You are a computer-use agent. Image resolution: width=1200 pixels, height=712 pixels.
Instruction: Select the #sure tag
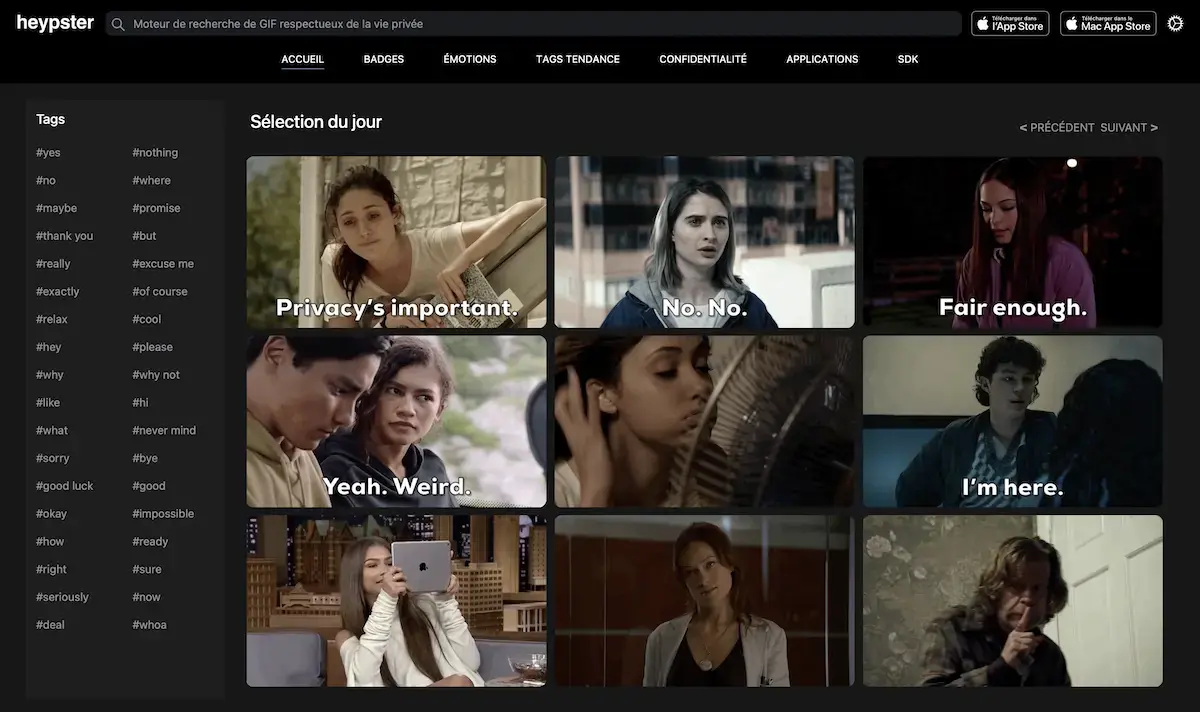pos(146,570)
